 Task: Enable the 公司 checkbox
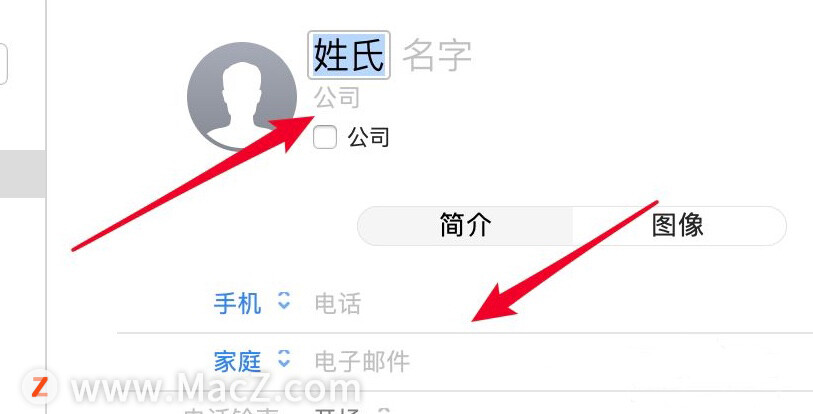(x=325, y=137)
